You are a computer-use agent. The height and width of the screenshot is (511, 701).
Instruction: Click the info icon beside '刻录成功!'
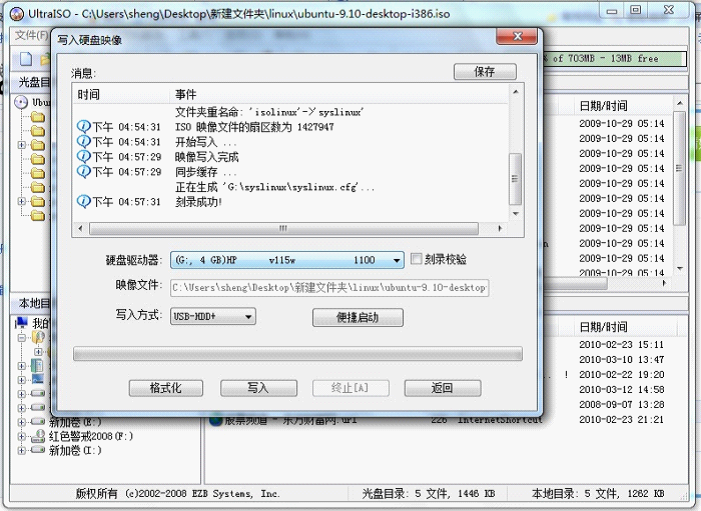[84, 202]
